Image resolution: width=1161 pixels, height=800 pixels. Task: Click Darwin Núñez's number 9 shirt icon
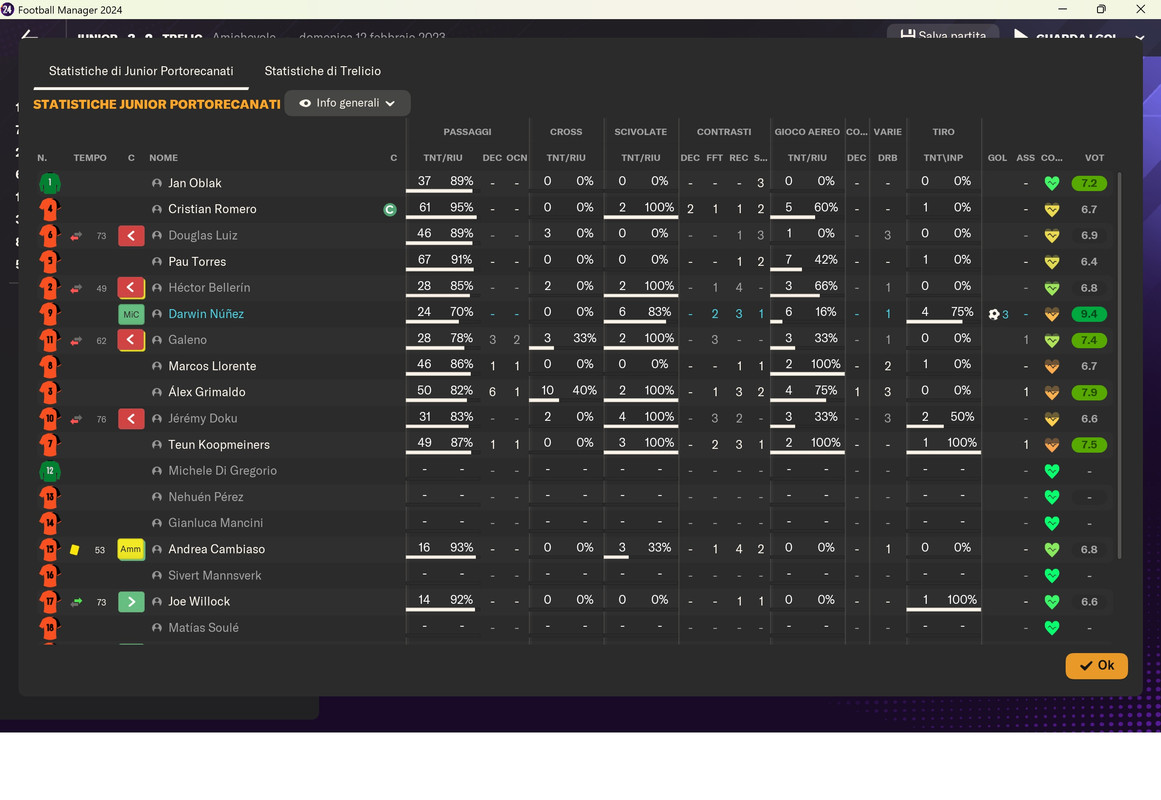tap(50, 314)
